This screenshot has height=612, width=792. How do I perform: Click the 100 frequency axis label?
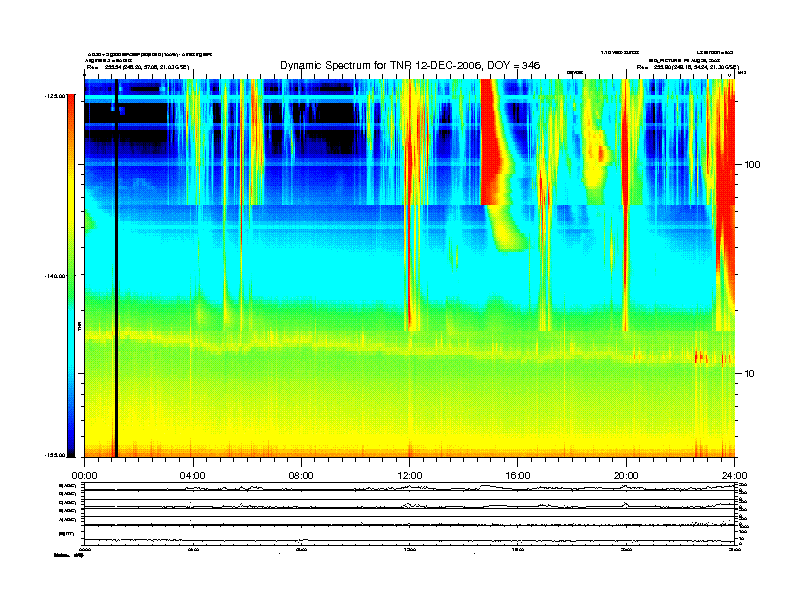pyautogui.click(x=752, y=165)
